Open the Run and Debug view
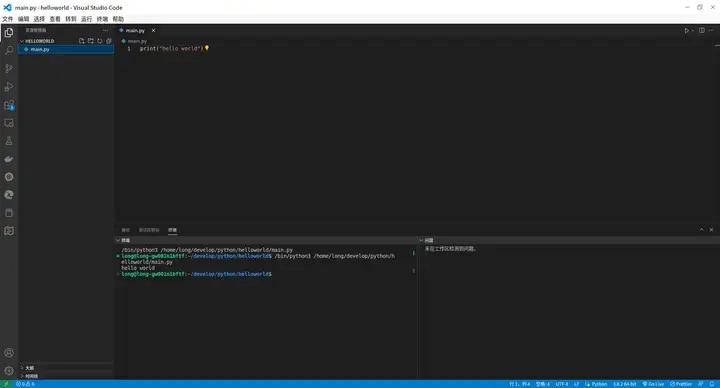This screenshot has height=388, width=720. [9, 86]
